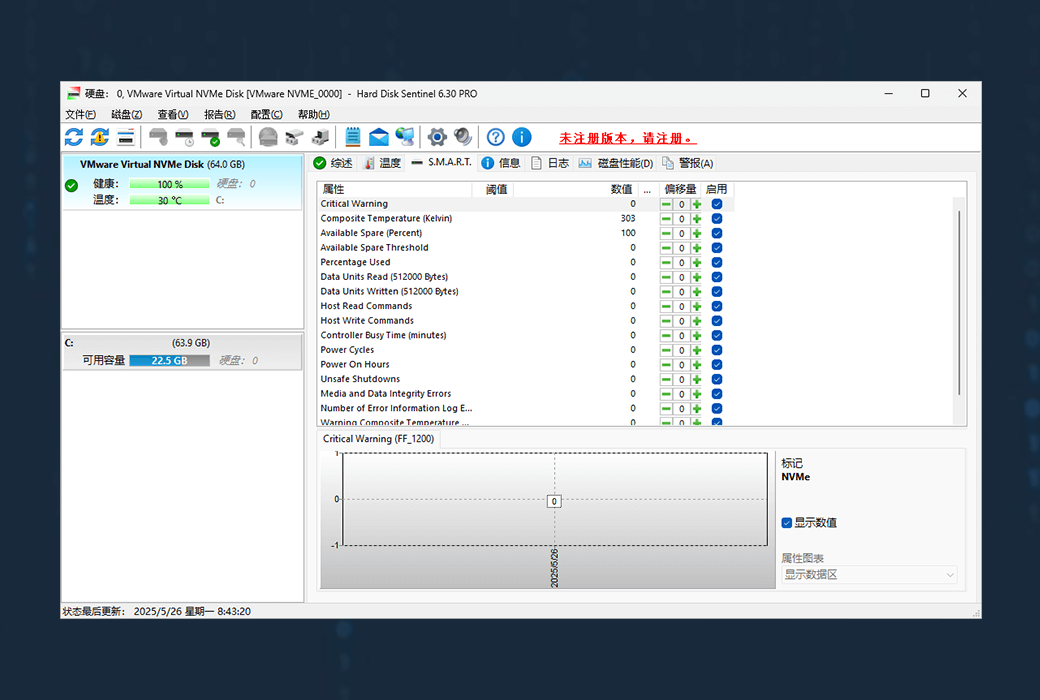Click the blue 22.5 GB capacity bar
The height and width of the screenshot is (700, 1040).
click(x=169, y=360)
